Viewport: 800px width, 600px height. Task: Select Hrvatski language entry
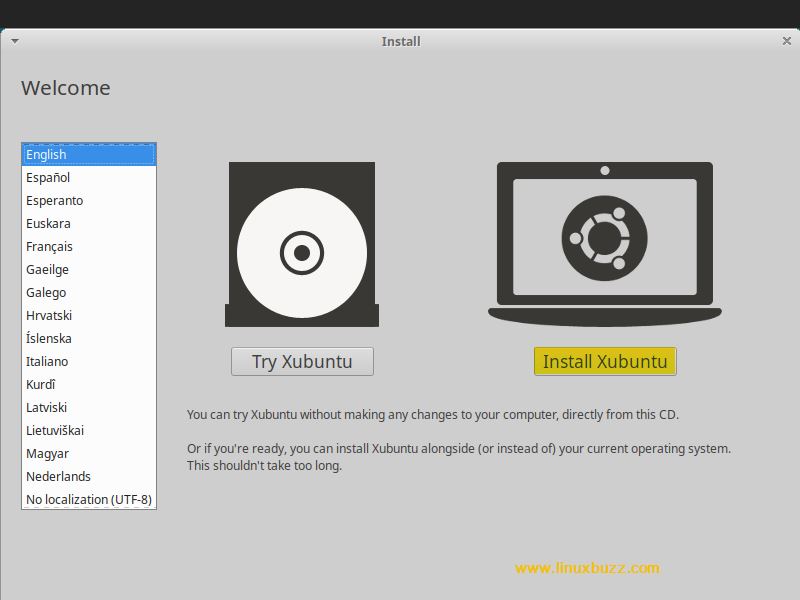point(89,315)
